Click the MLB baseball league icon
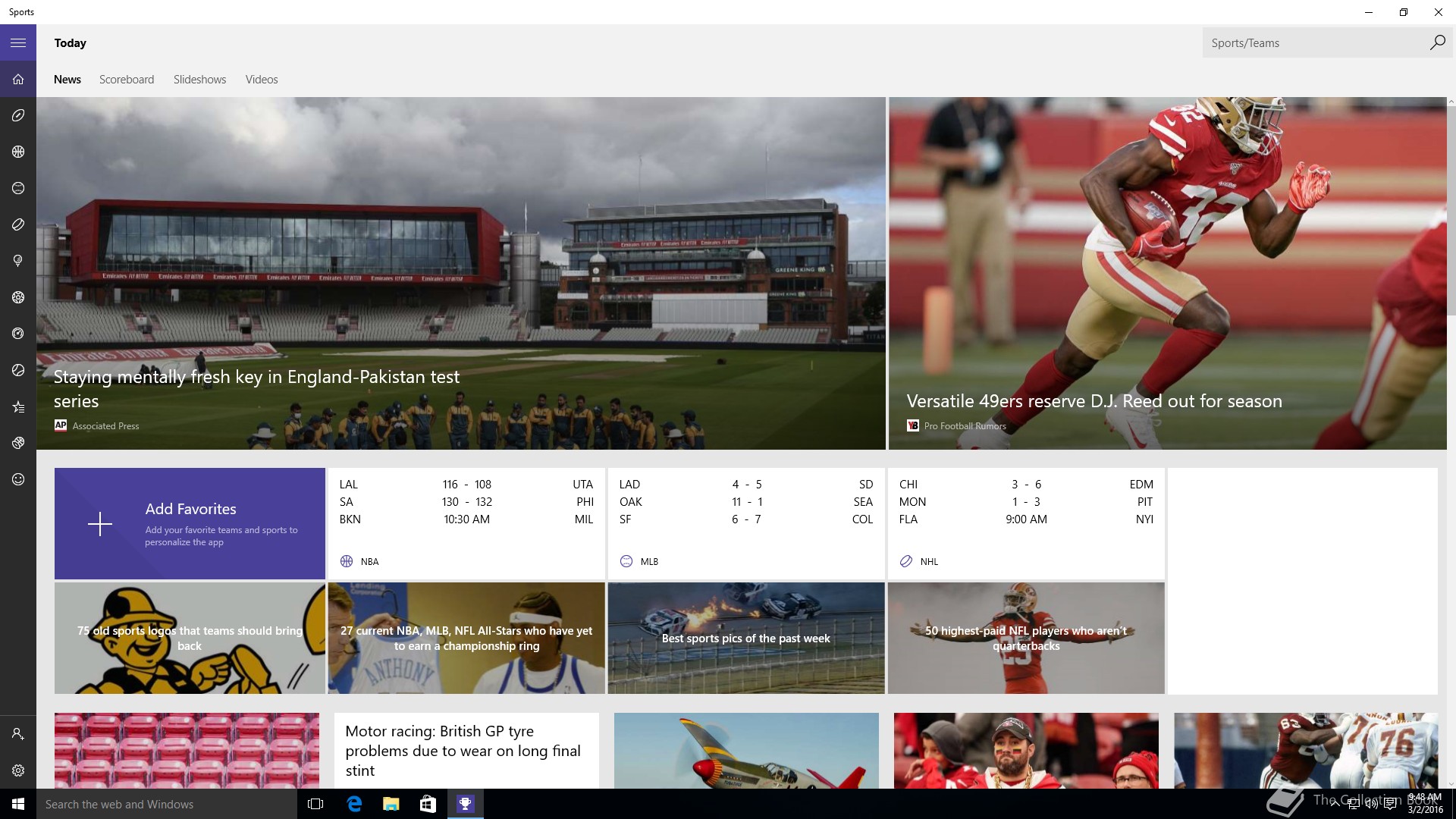 coord(626,561)
